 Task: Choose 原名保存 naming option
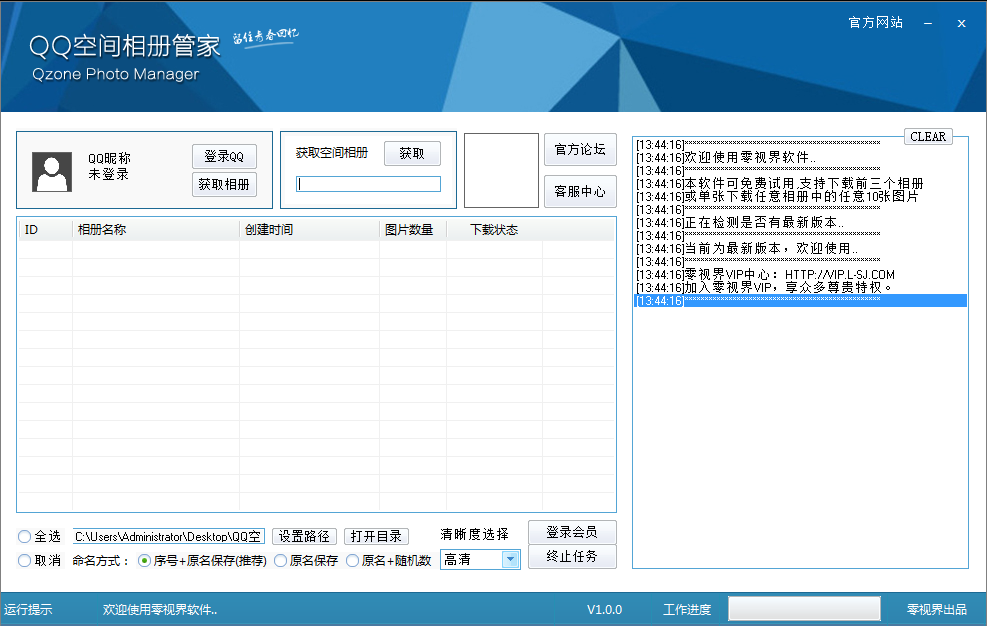[281, 561]
